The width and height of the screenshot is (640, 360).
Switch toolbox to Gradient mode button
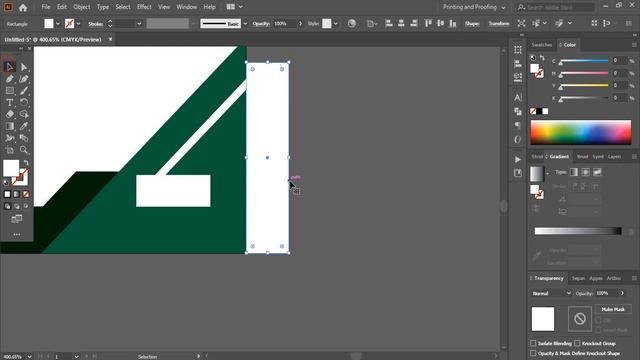tap(17, 194)
